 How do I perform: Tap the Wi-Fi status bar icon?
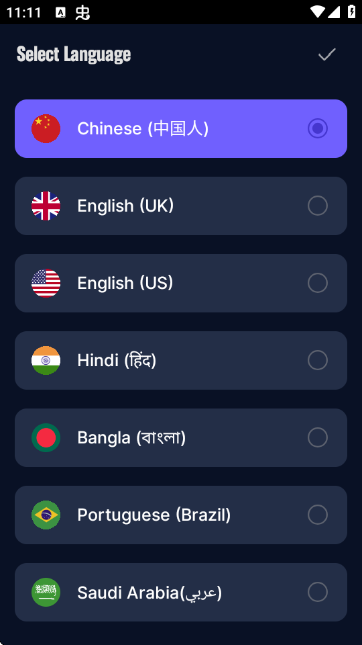(318, 12)
